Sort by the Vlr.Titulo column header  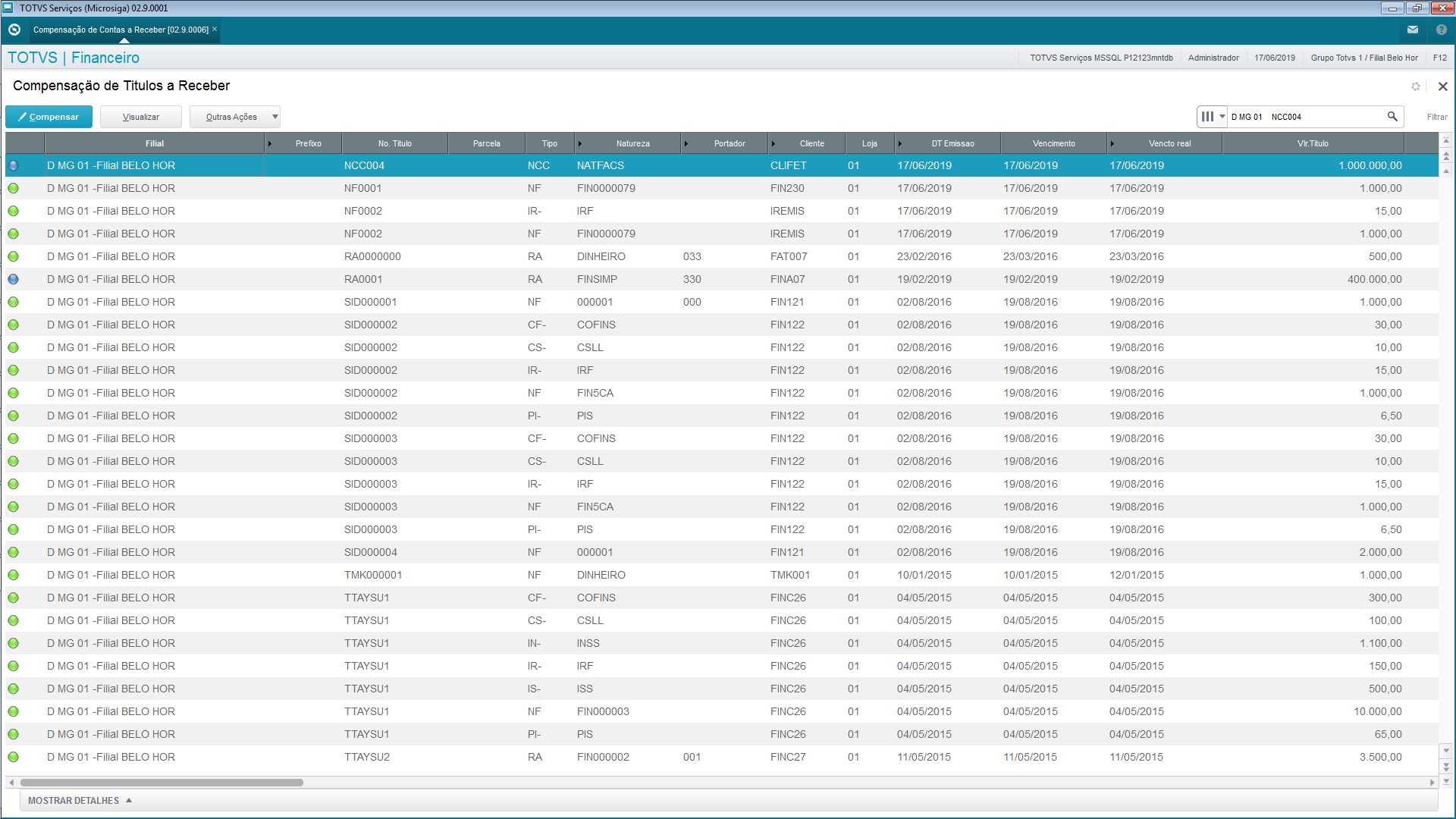click(1312, 143)
